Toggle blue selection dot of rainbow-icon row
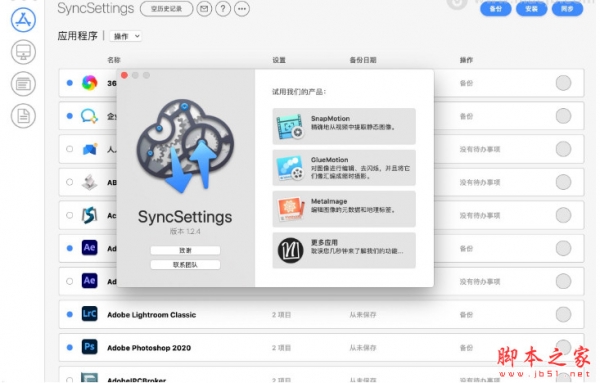The width and height of the screenshot is (600, 383). pyautogui.click(x=70, y=83)
